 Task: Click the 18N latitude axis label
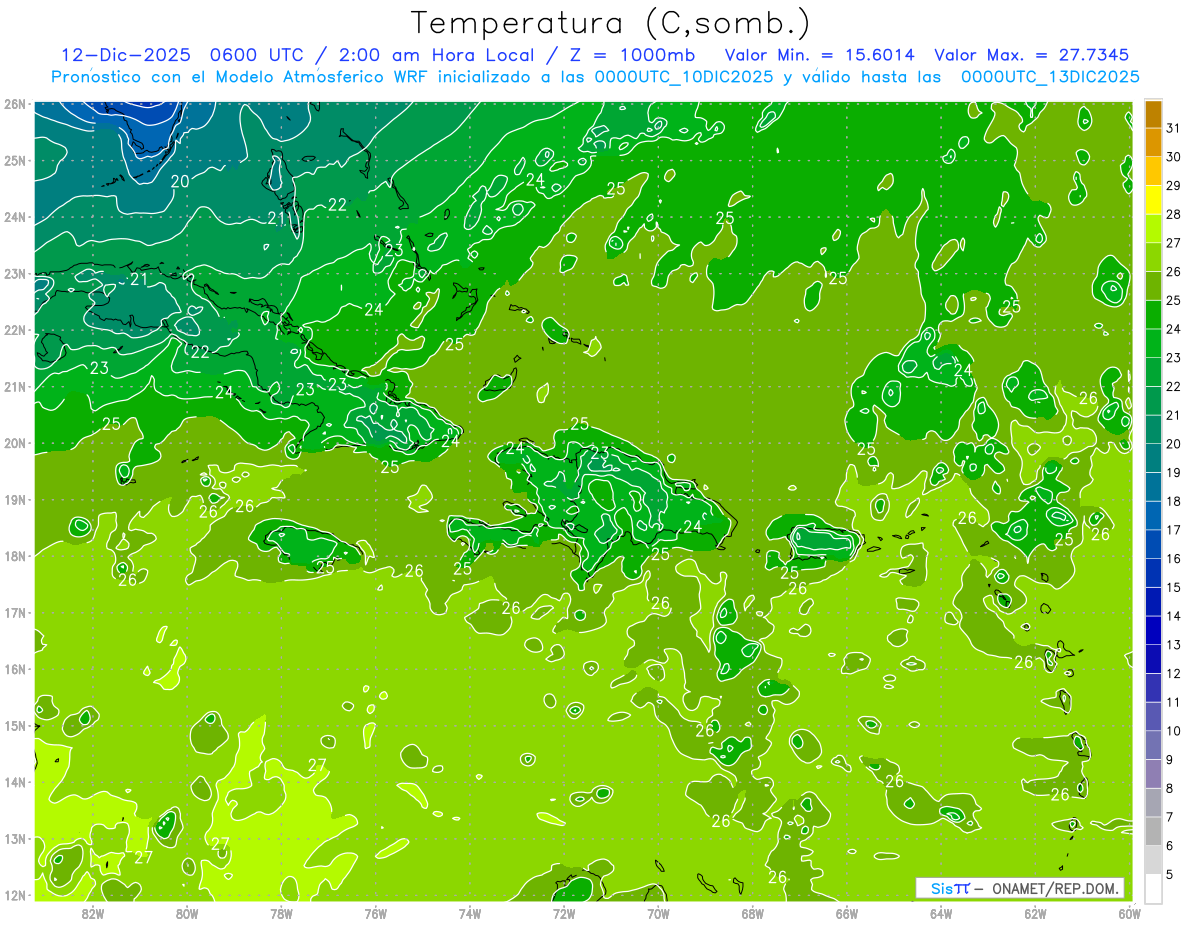pyautogui.click(x=14, y=556)
